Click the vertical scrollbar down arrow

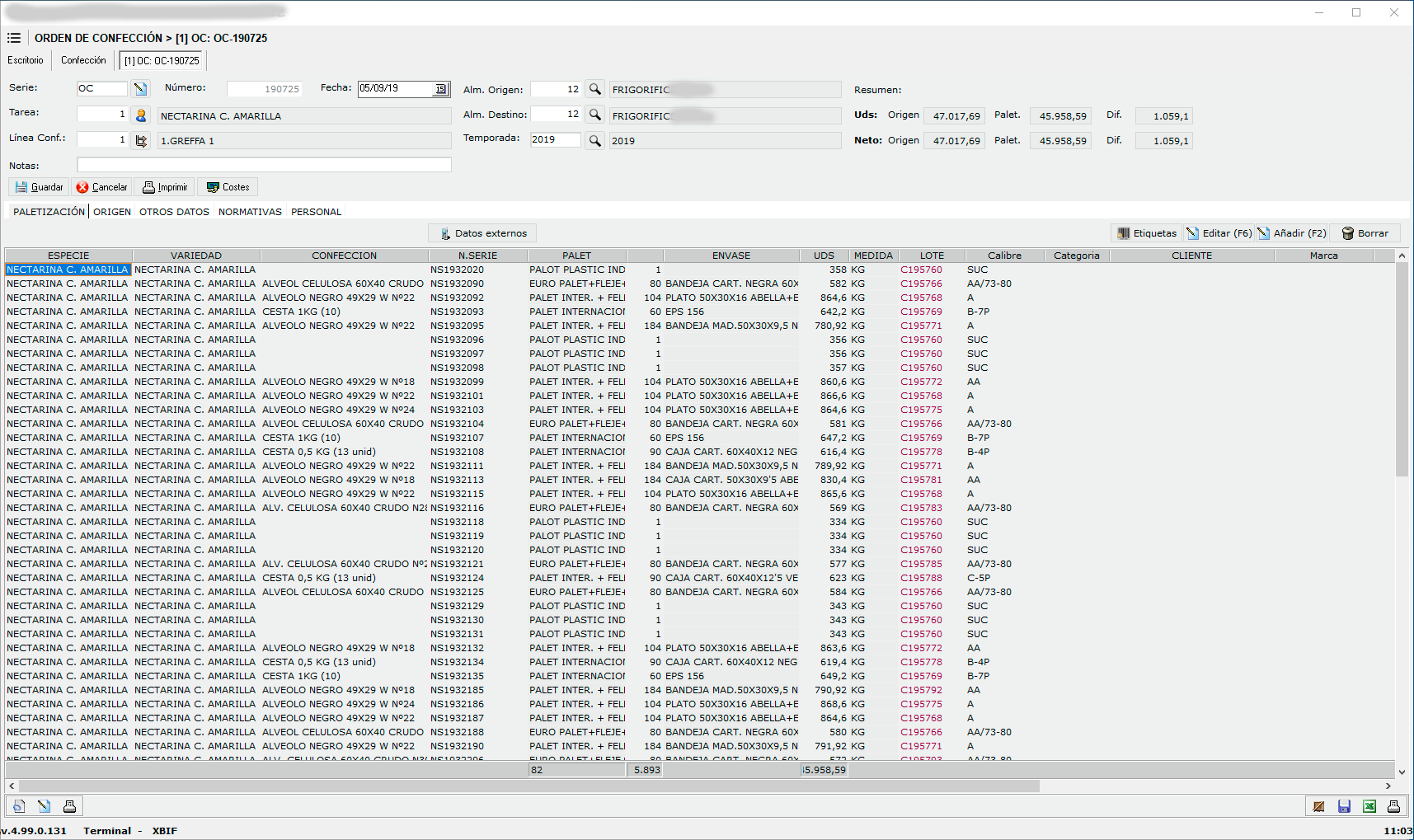pyautogui.click(x=1402, y=772)
